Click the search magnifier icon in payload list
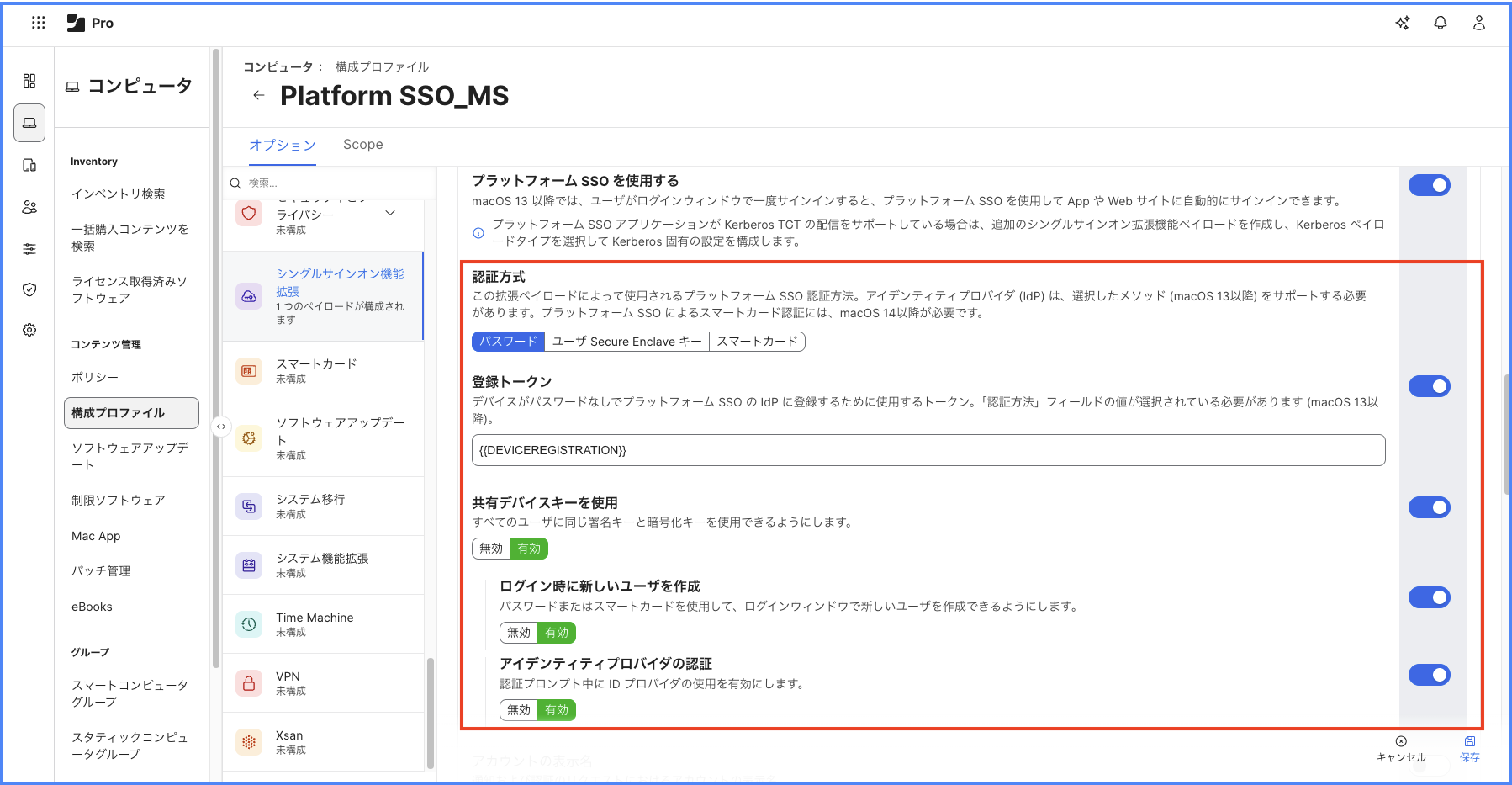1512x785 pixels. tap(235, 183)
